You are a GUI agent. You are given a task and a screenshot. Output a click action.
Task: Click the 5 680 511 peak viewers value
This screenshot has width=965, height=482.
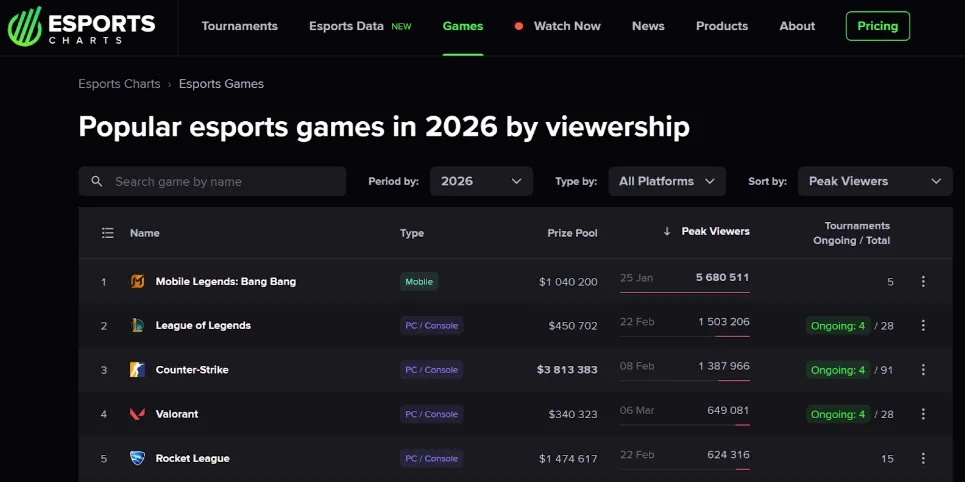[x=723, y=278]
